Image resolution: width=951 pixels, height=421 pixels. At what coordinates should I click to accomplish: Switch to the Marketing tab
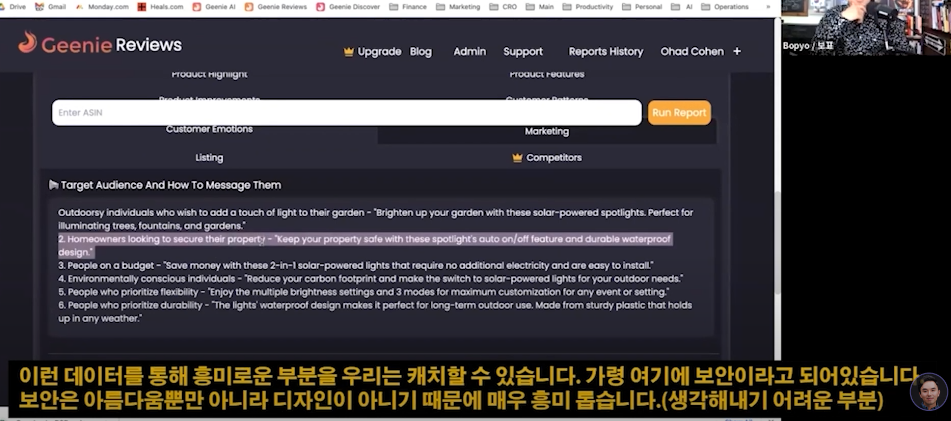click(x=547, y=131)
